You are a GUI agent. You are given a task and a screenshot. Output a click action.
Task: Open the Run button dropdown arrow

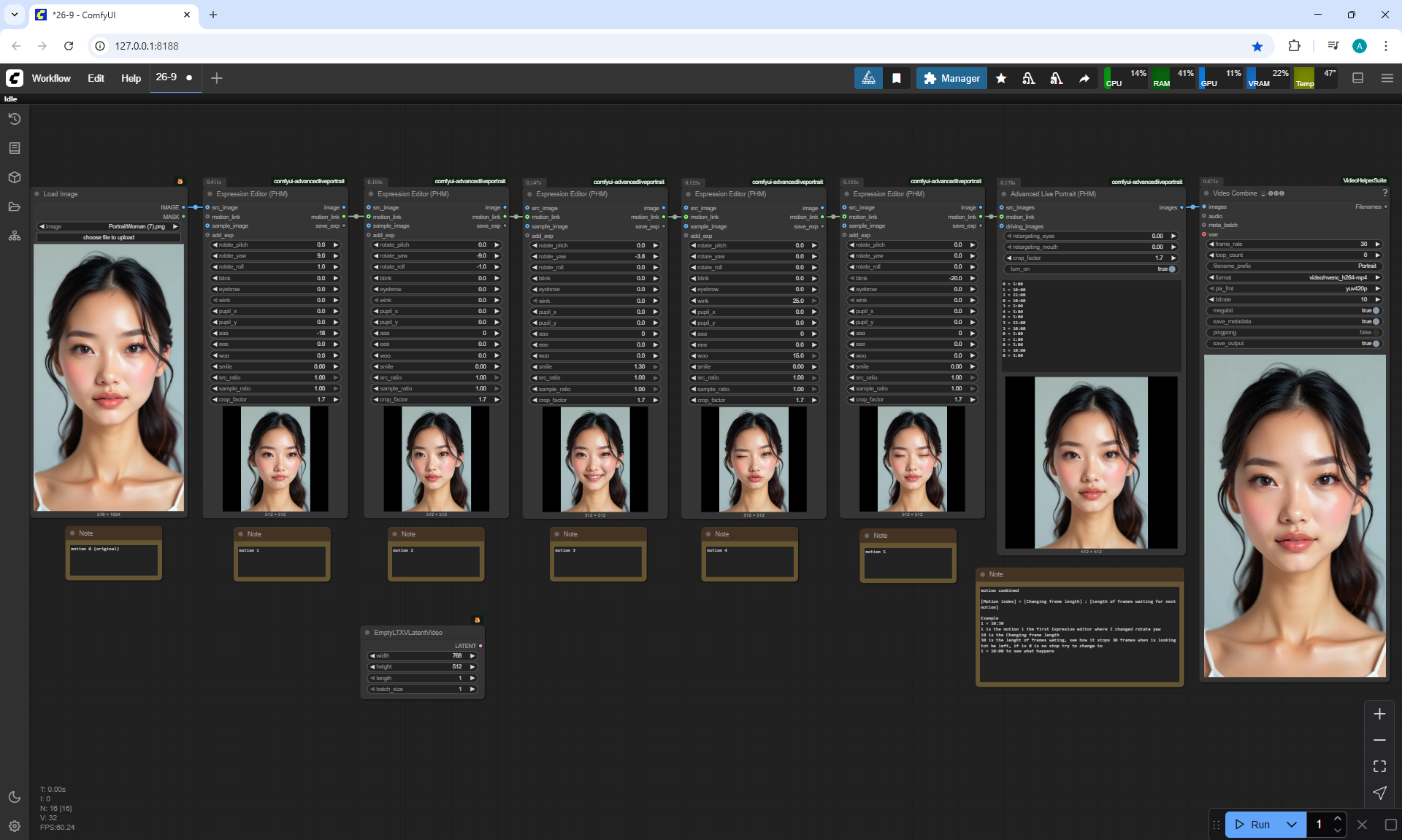[1291, 825]
